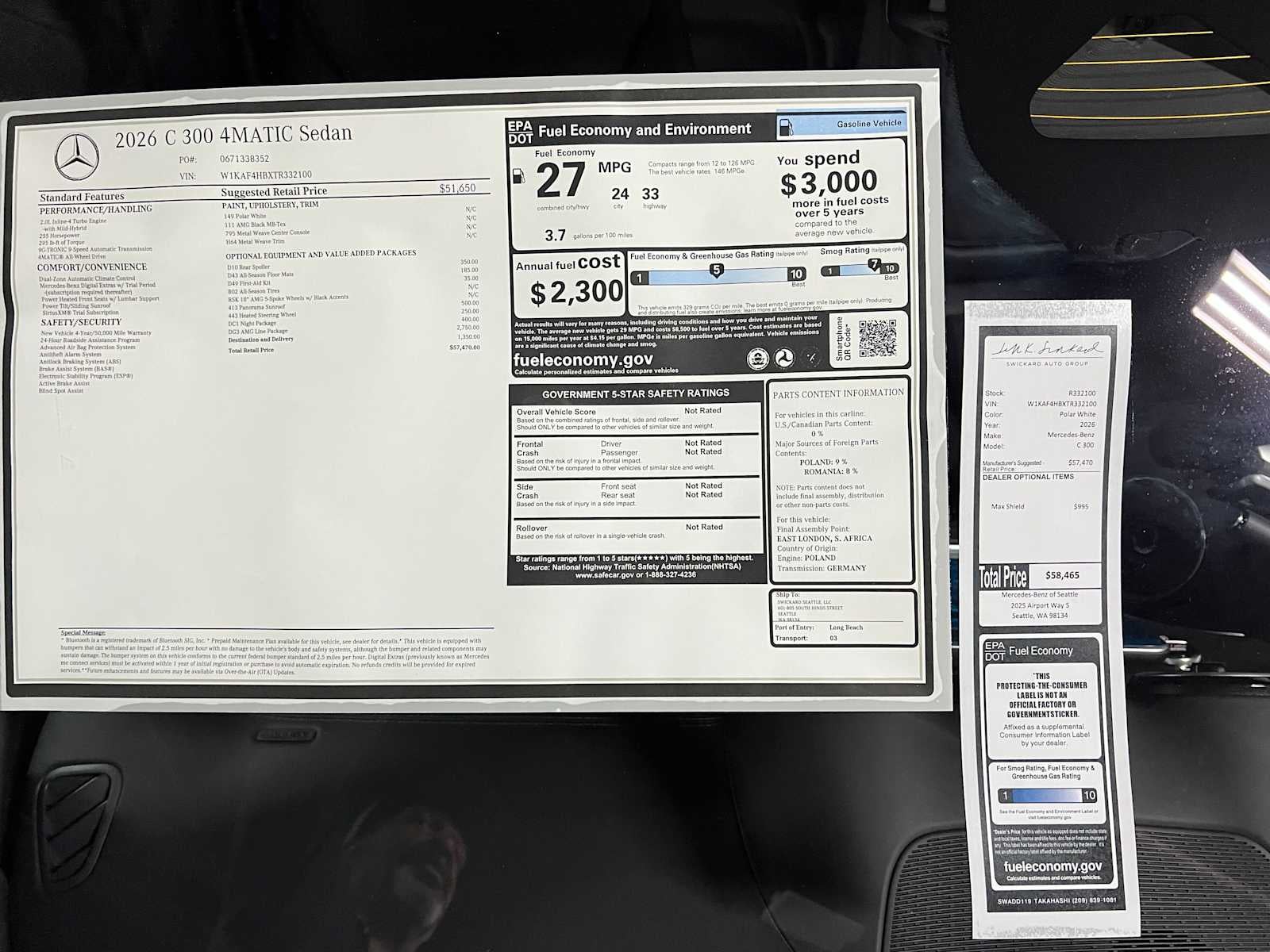The width and height of the screenshot is (1270, 952).
Task: Click the 33 highway MPG value
Action: pyautogui.click(x=651, y=194)
